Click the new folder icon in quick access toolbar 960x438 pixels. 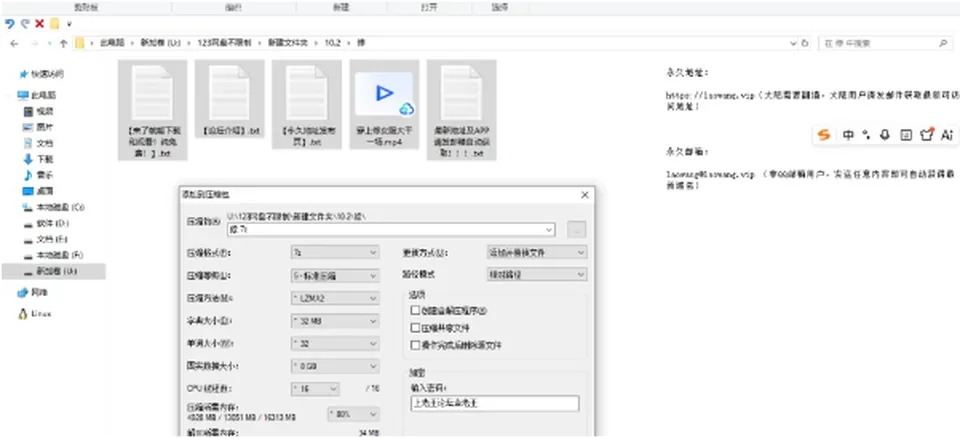54,24
